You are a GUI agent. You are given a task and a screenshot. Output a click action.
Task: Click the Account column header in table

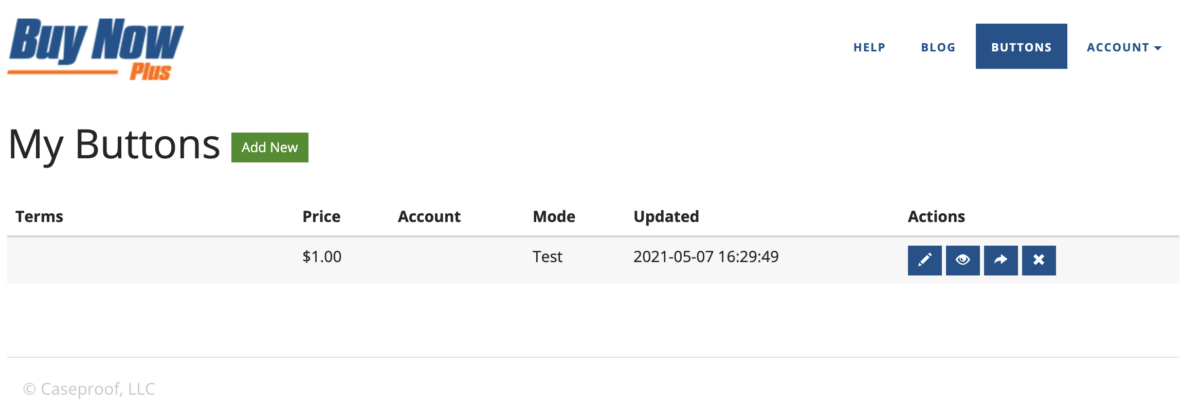click(x=429, y=216)
